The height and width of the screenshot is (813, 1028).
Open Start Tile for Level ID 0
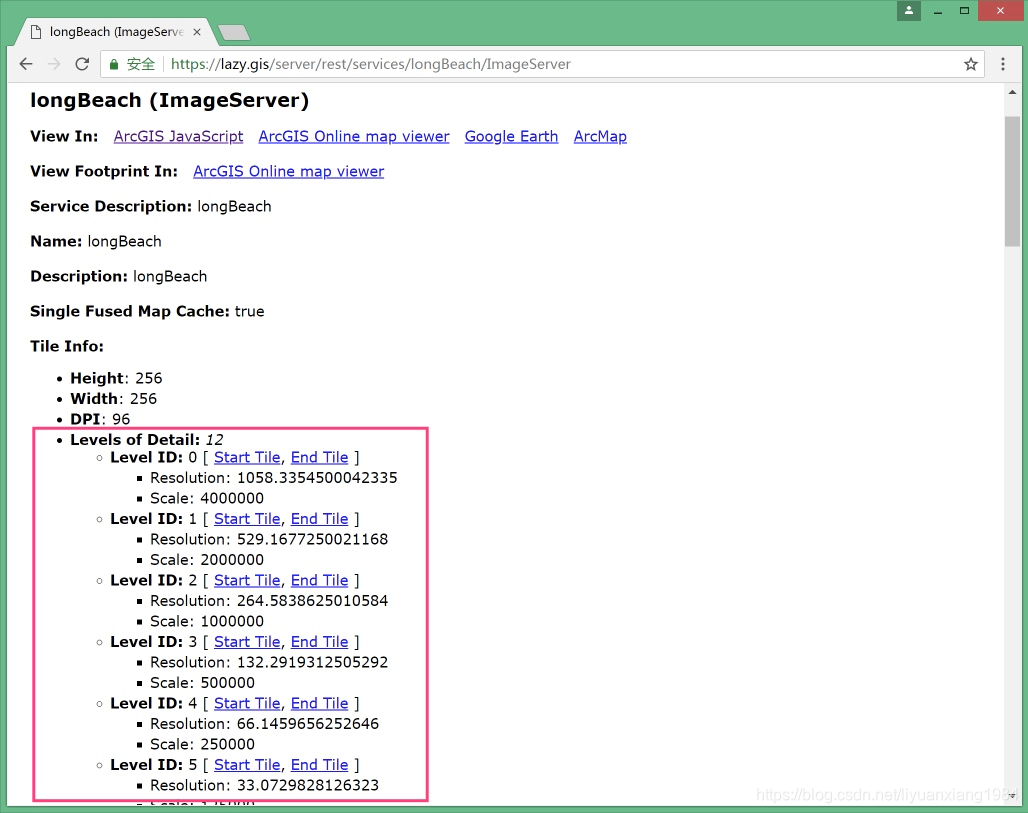pos(247,457)
